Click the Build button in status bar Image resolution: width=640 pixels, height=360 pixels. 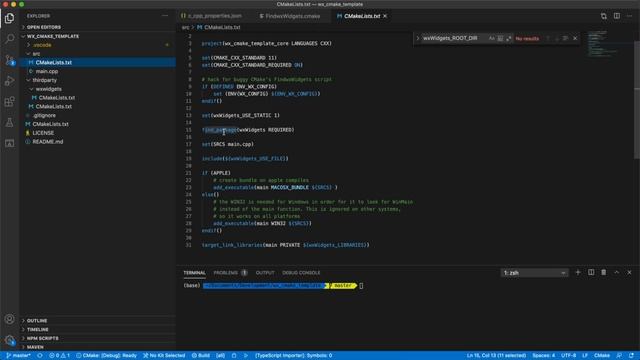point(201,356)
